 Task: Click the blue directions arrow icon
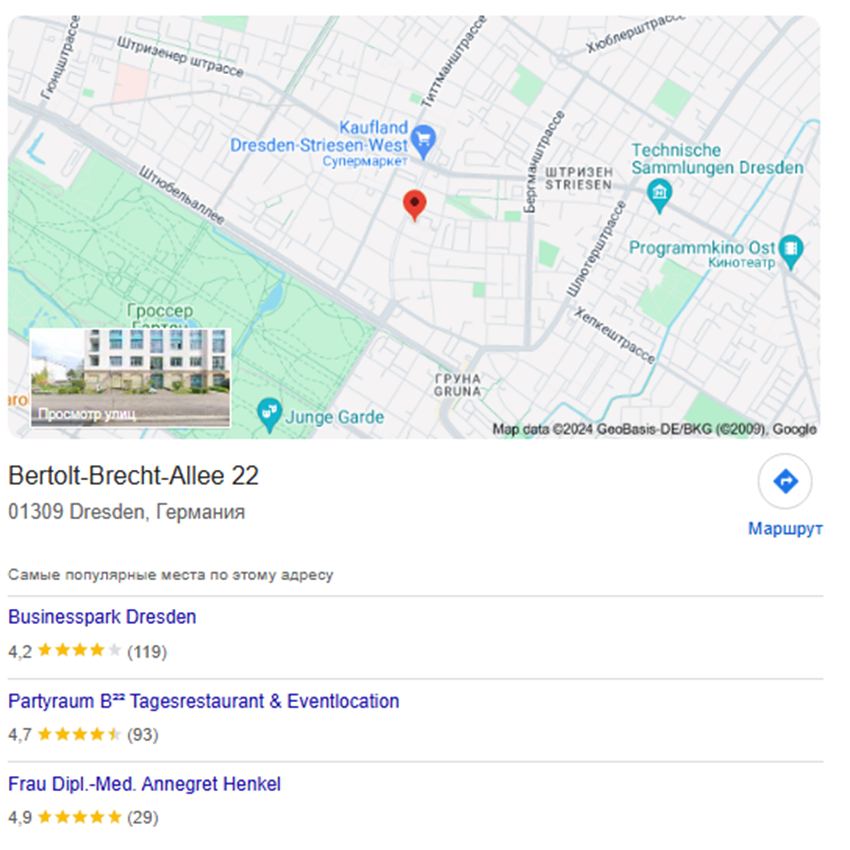point(784,481)
